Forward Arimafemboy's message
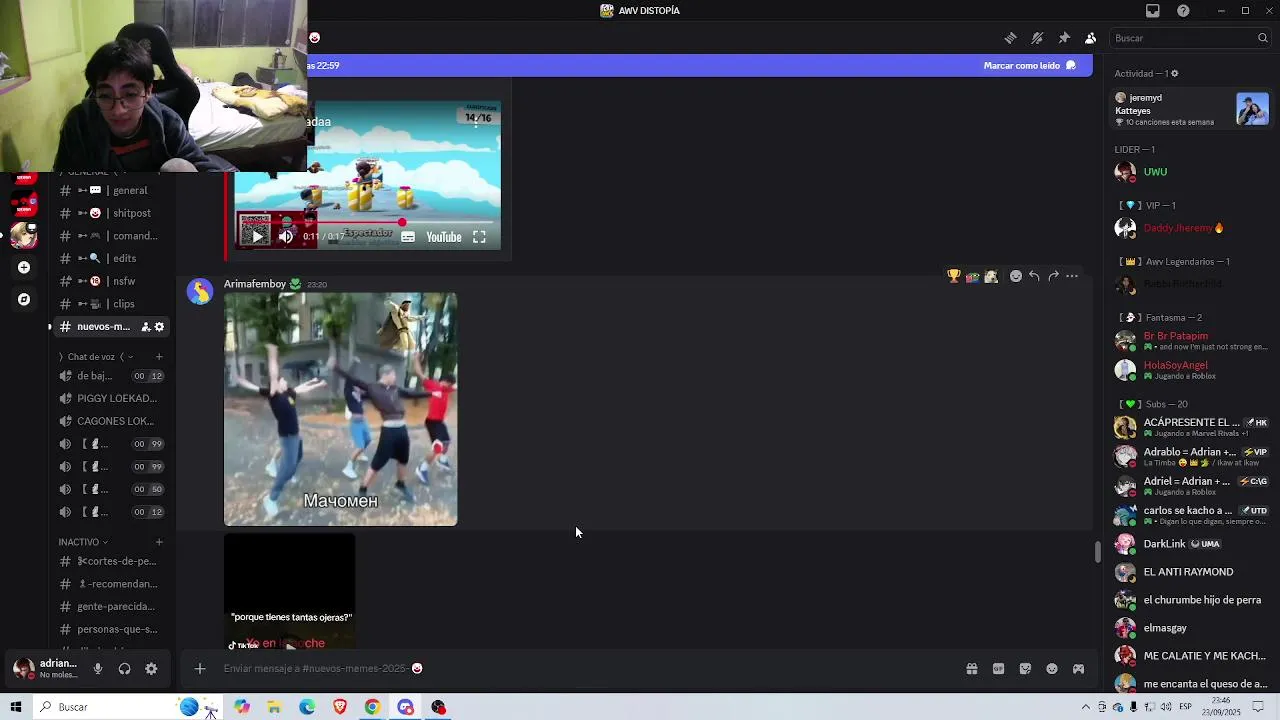1280x720 pixels. click(x=1053, y=276)
